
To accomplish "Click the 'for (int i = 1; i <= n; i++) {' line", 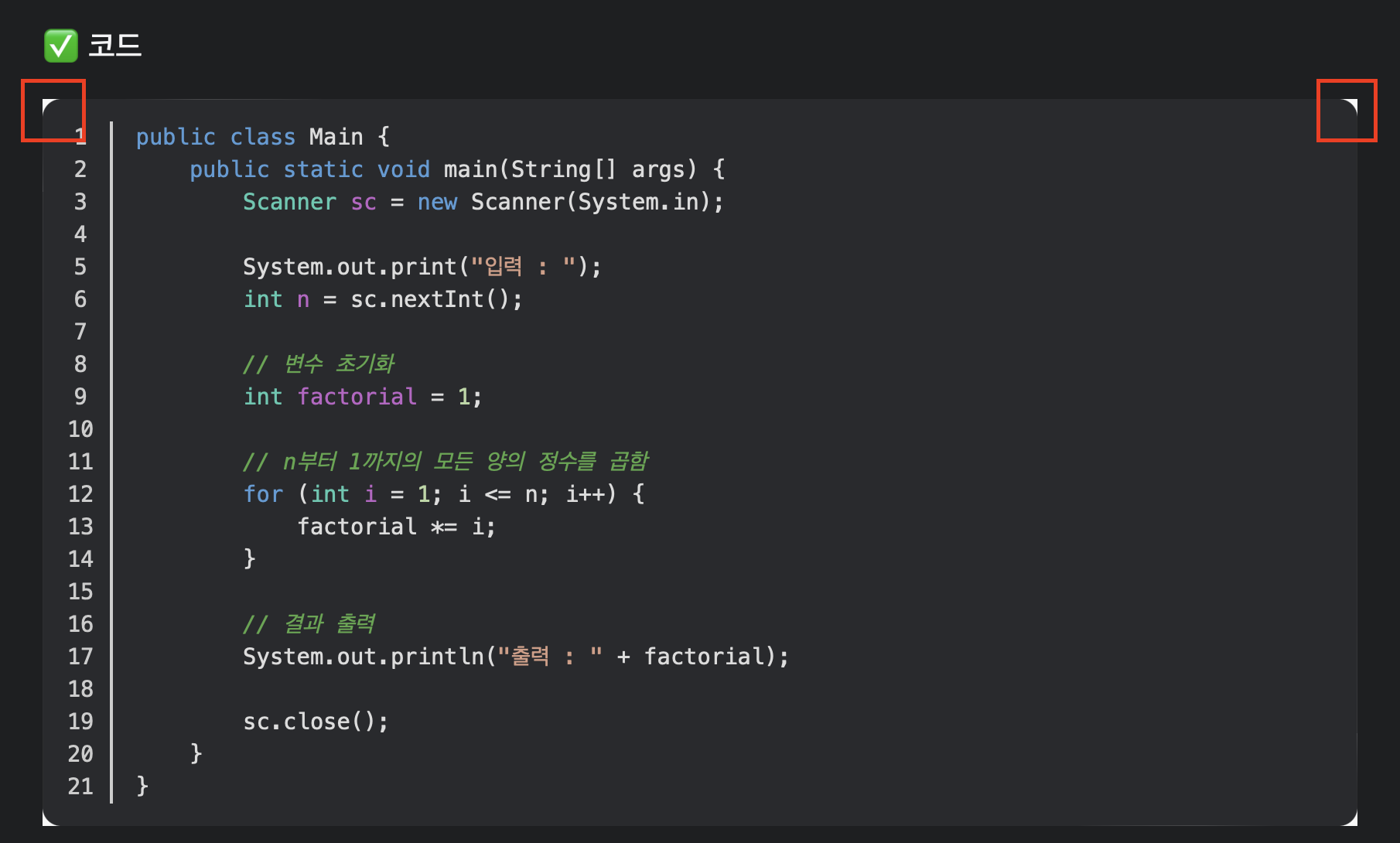I will click(444, 494).
